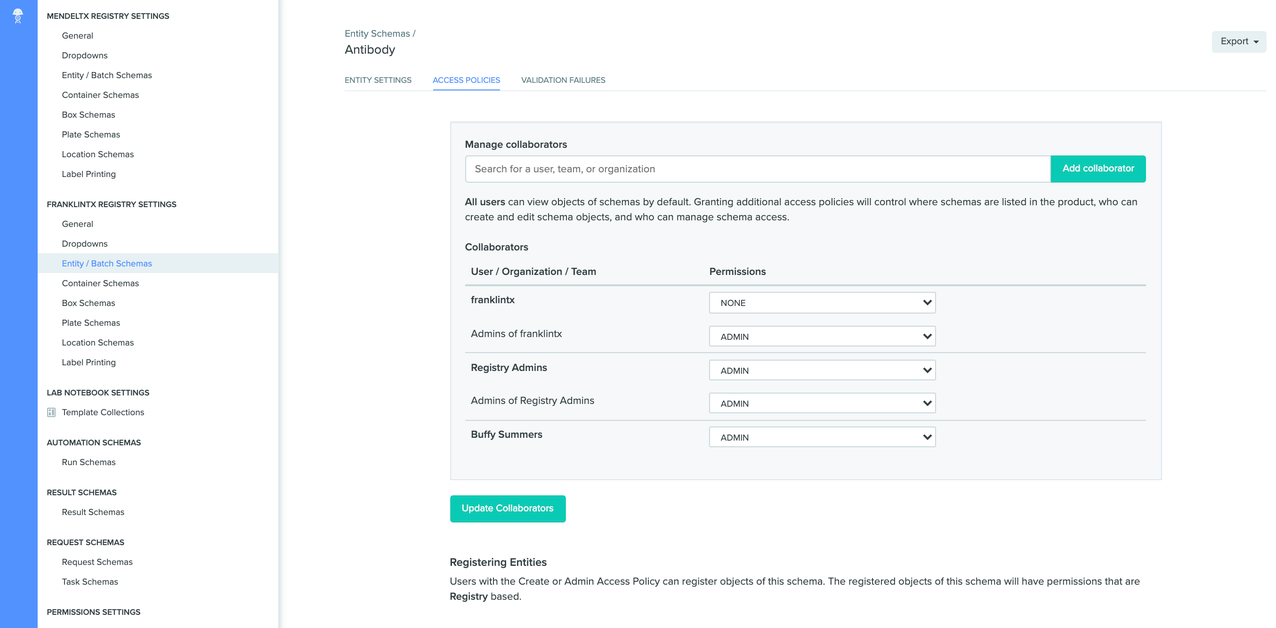Change Admins of franklintx permission dropdown
Viewport: 1276px width, 628px height.
(x=821, y=337)
